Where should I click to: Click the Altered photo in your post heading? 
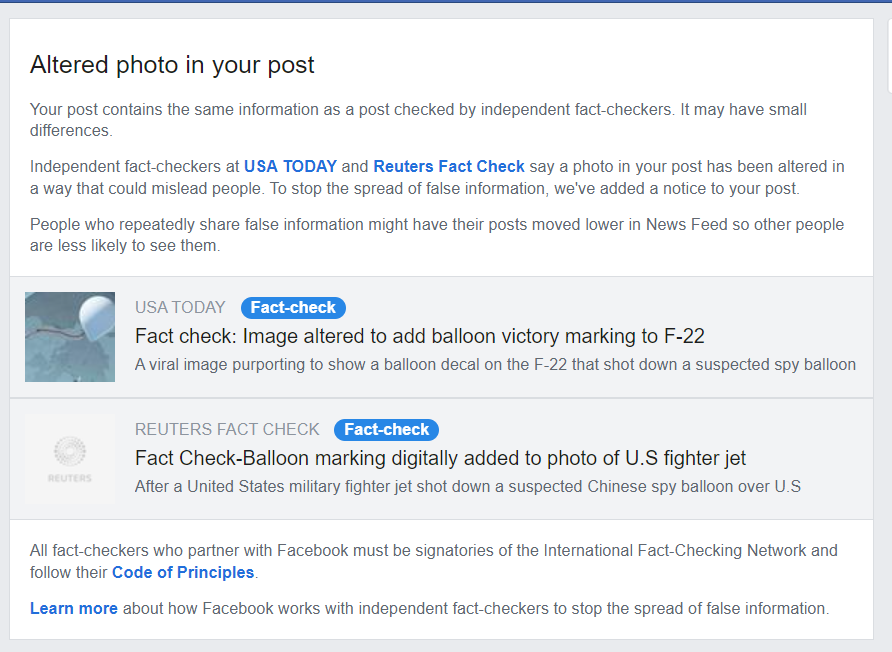point(172,65)
